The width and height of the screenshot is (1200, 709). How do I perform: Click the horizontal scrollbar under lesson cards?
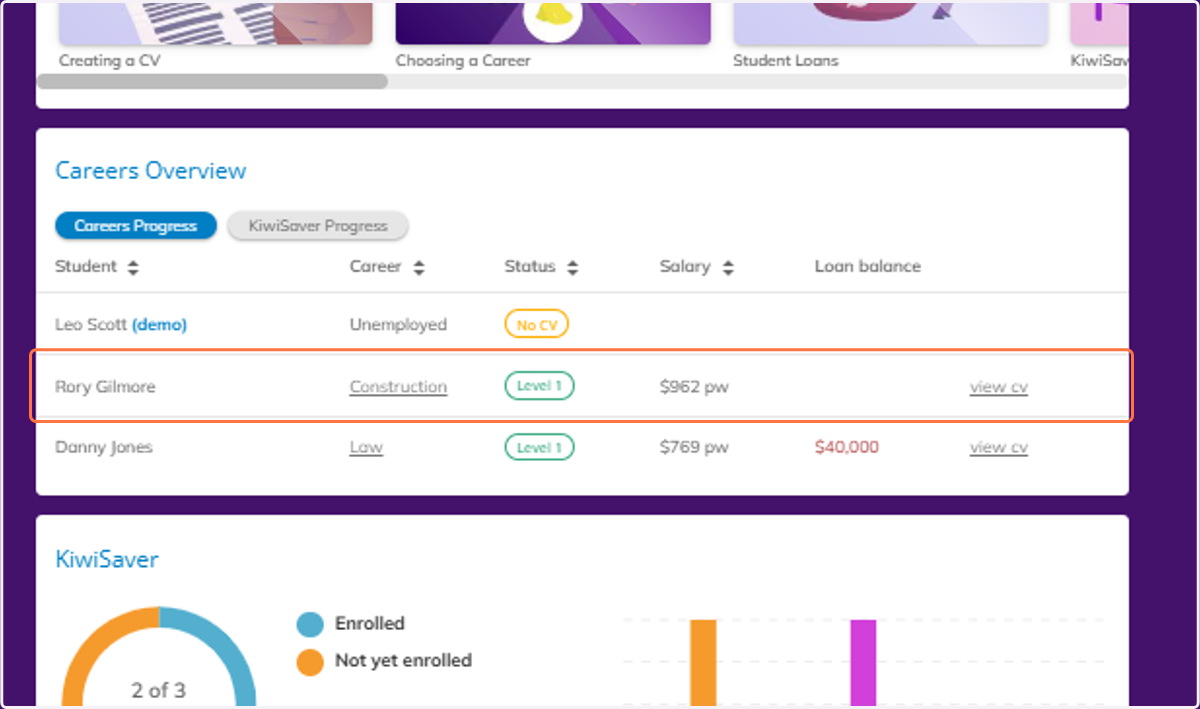212,81
